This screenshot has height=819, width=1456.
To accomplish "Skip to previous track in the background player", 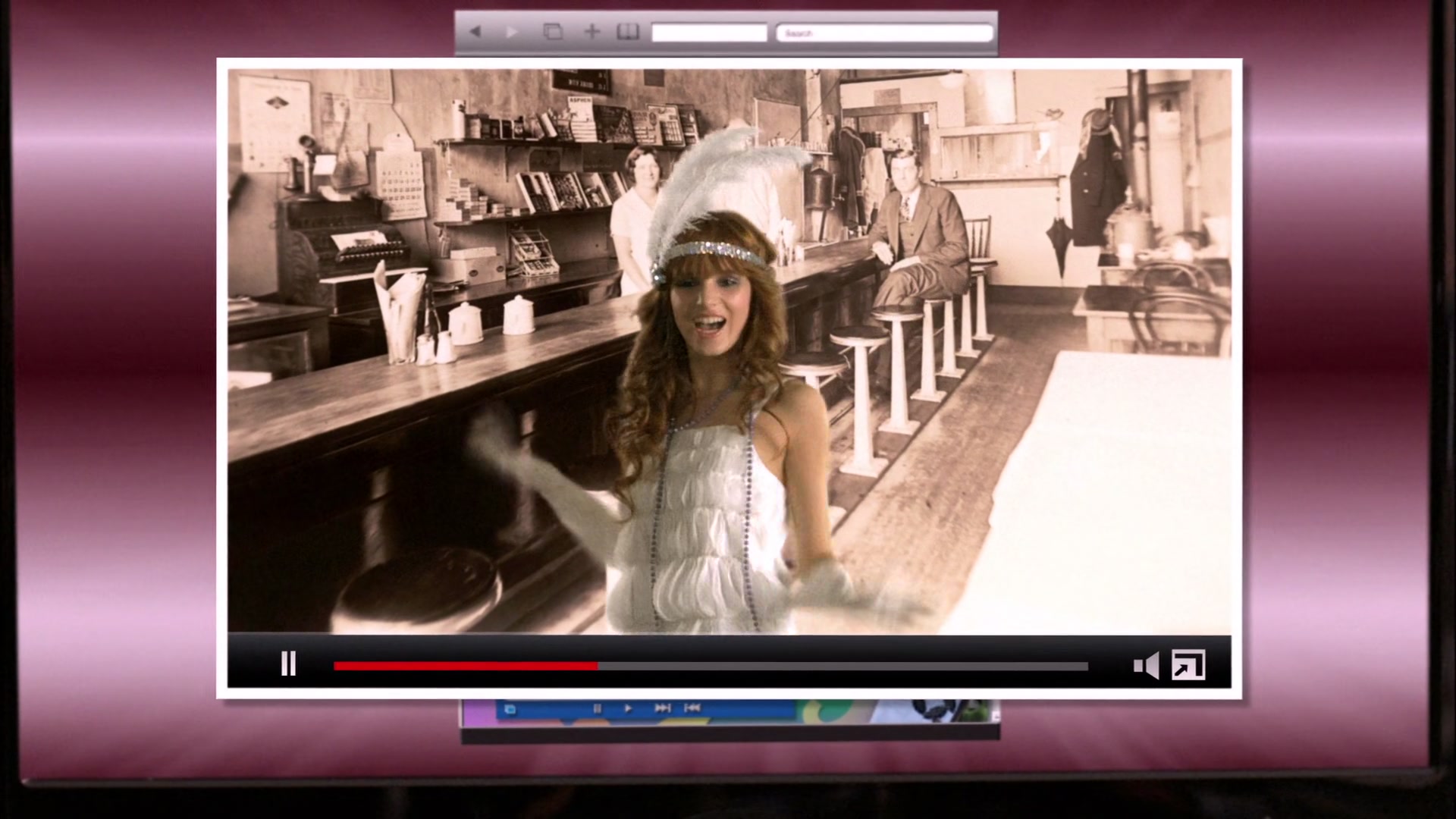I will pyautogui.click(x=692, y=708).
